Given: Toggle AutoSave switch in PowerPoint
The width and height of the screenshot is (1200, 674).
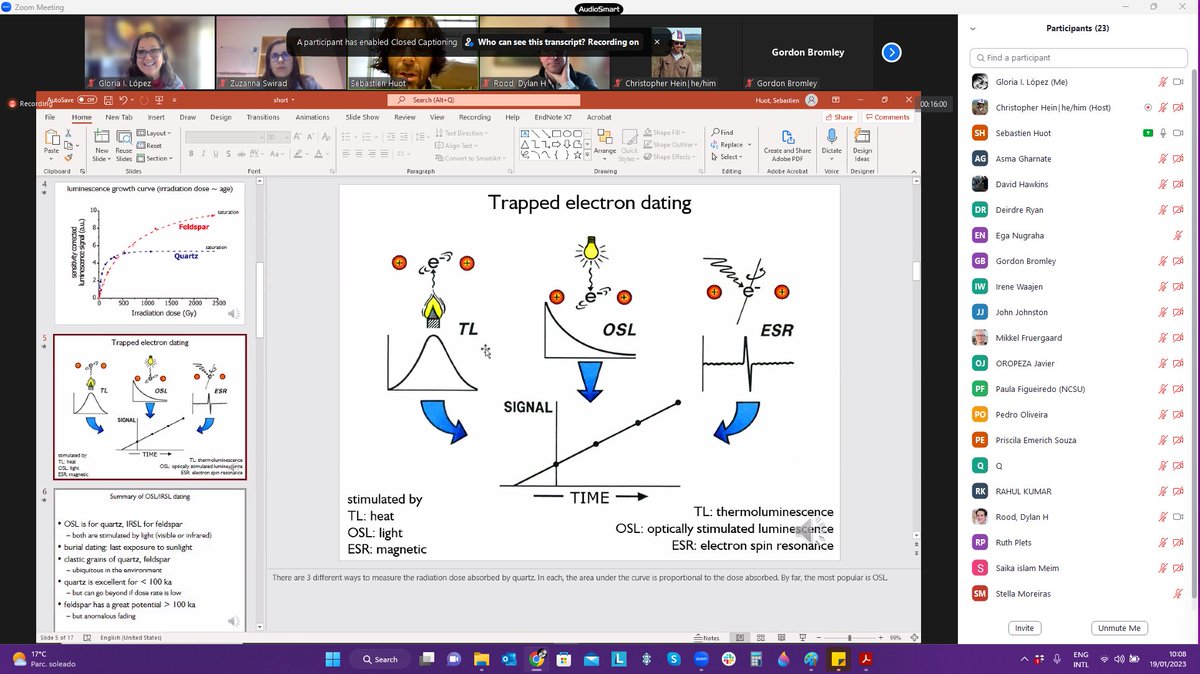Looking at the screenshot, I should pos(87,100).
